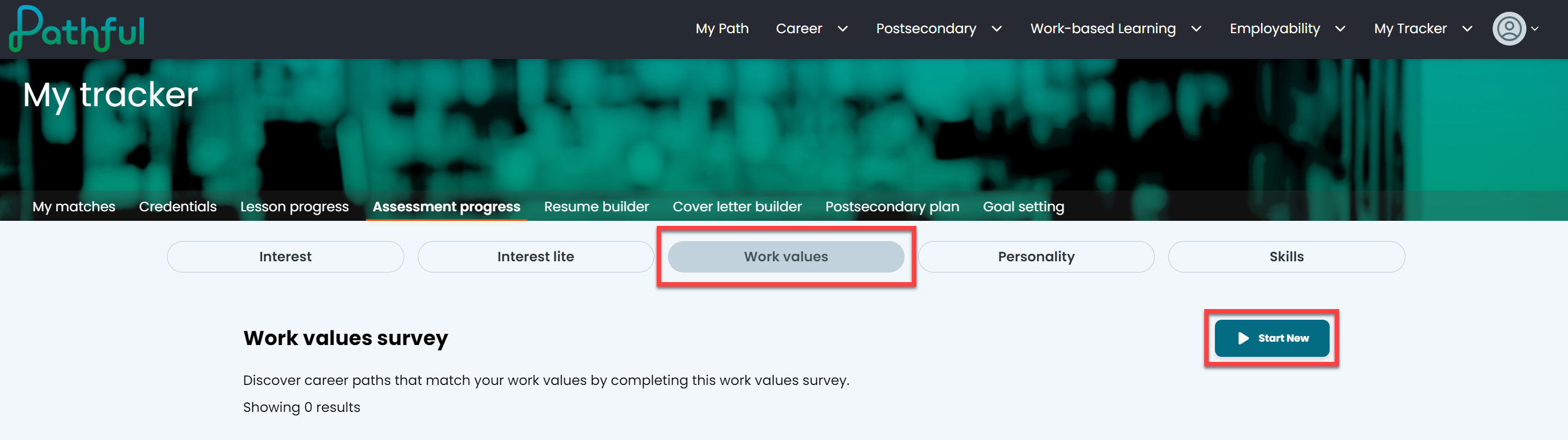This screenshot has height=440, width=1568.
Task: Expand the chevron beside the profile avatar
Action: [1535, 29]
